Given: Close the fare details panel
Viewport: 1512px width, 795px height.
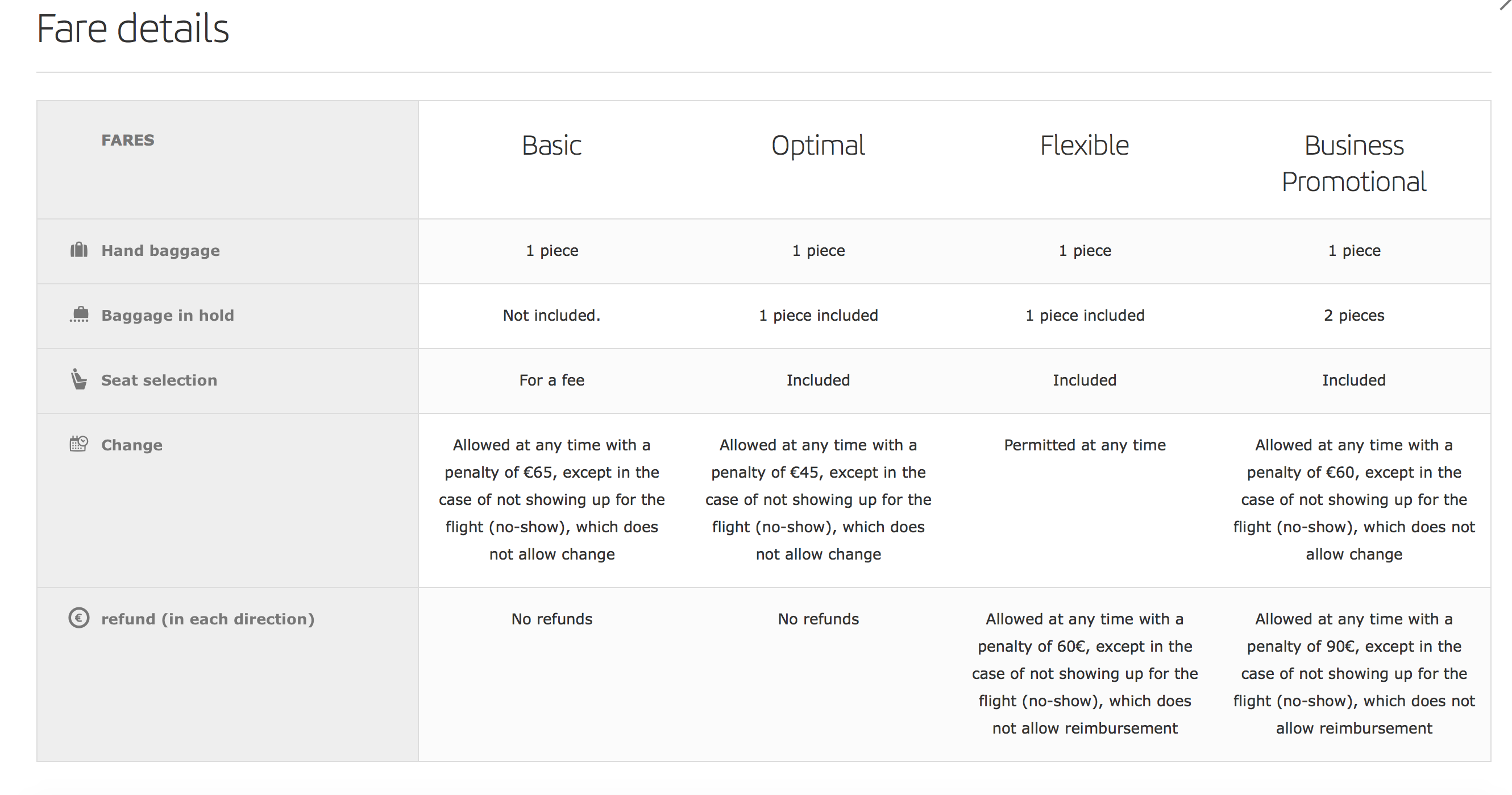Looking at the screenshot, I should (1506, 5).
